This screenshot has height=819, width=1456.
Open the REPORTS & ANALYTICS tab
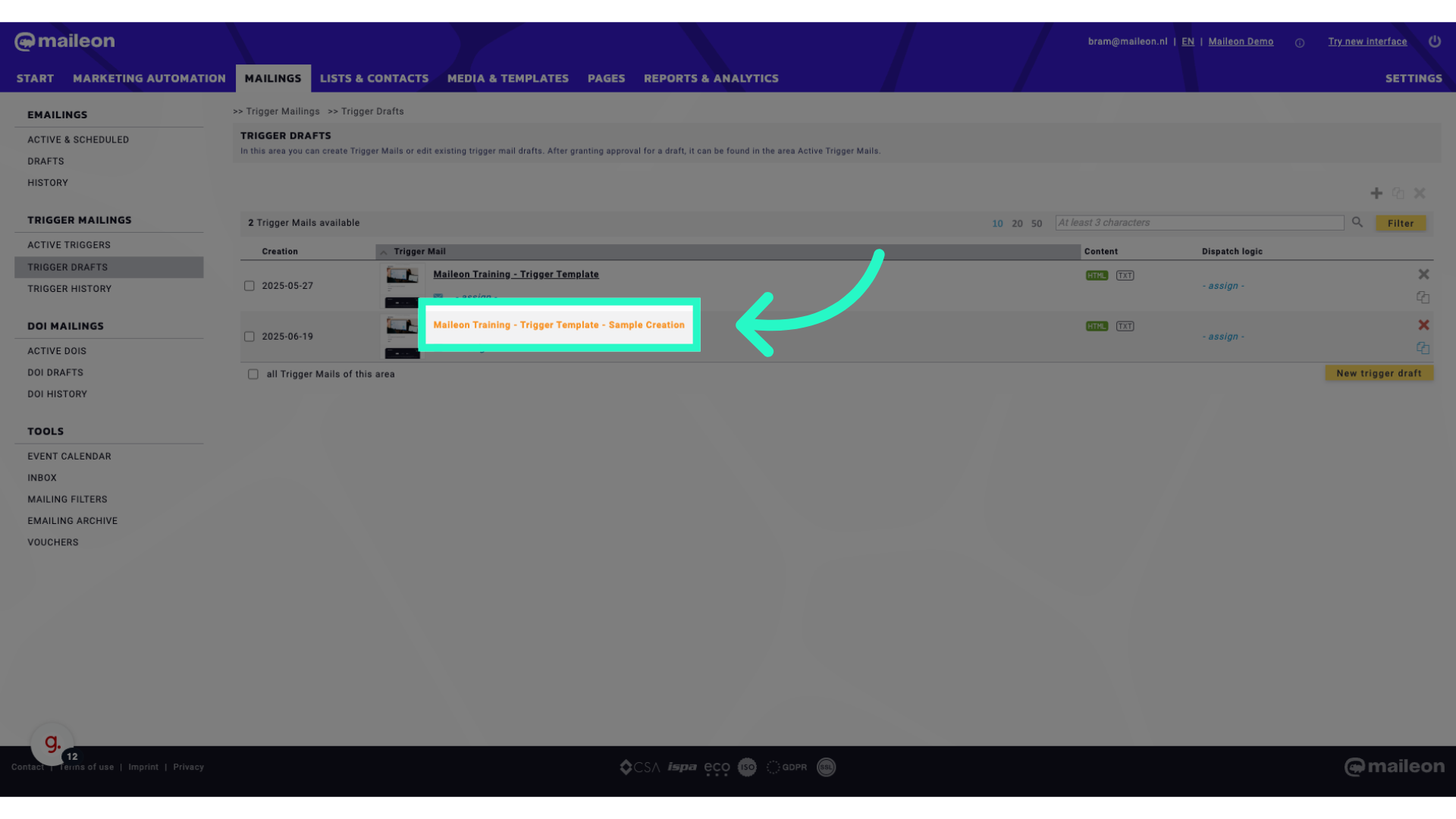click(x=711, y=78)
